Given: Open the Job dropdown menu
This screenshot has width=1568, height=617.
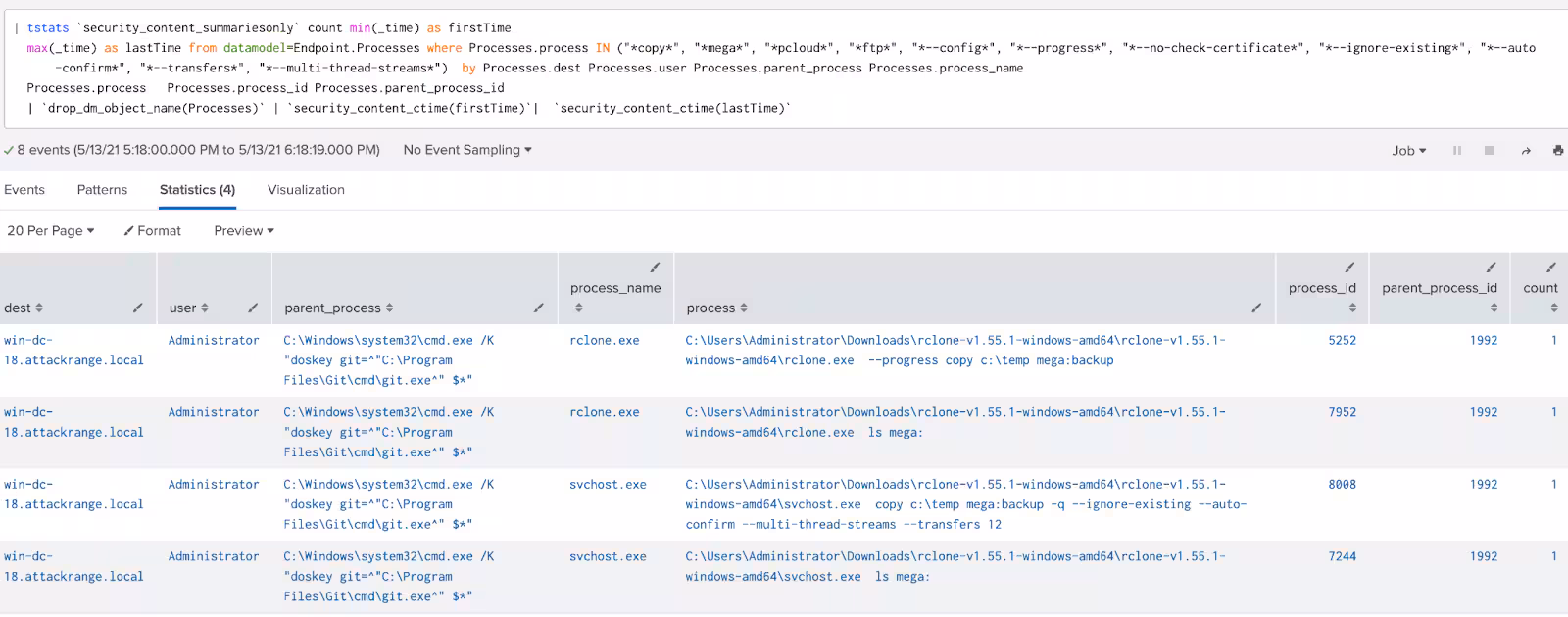Looking at the screenshot, I should (x=1408, y=151).
